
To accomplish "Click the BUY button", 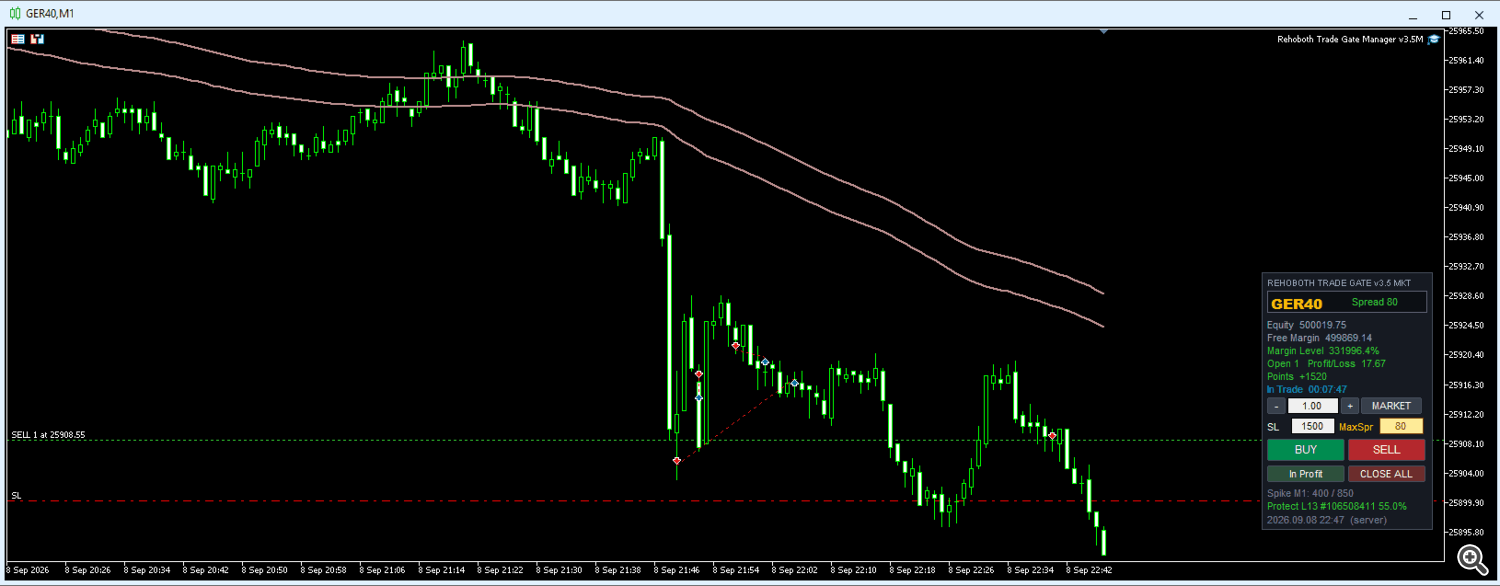I will coord(1305,450).
